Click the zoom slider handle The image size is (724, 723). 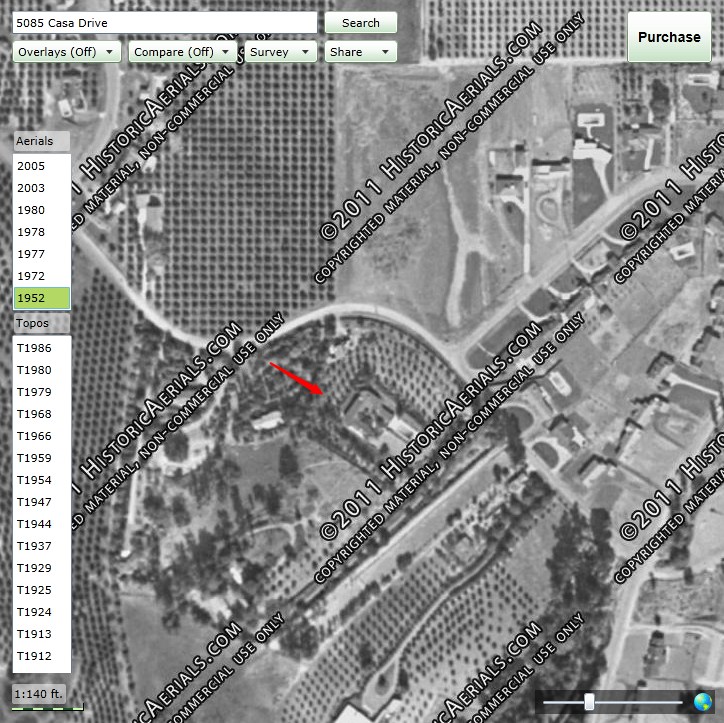click(x=589, y=702)
